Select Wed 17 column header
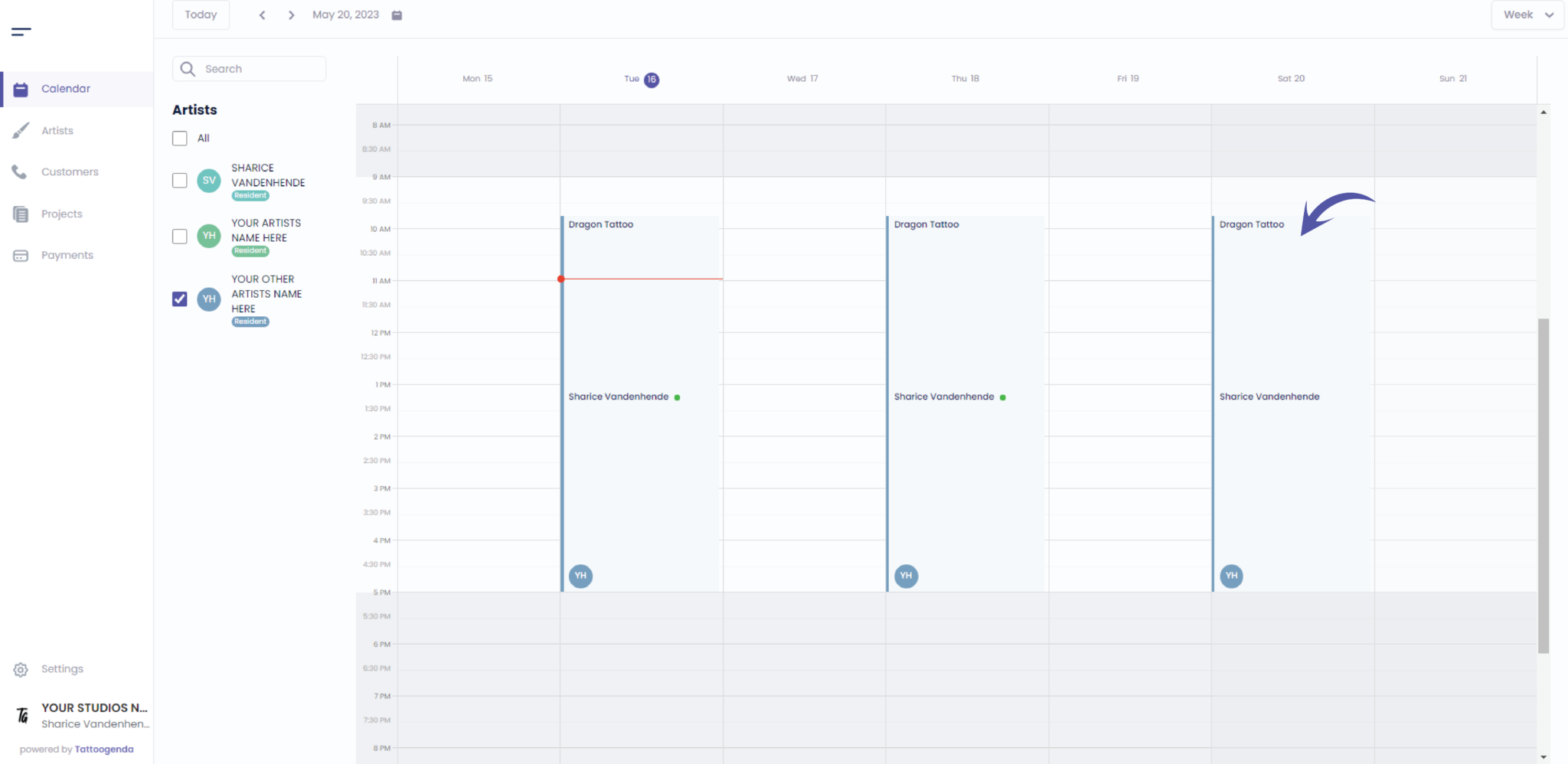 (x=802, y=79)
